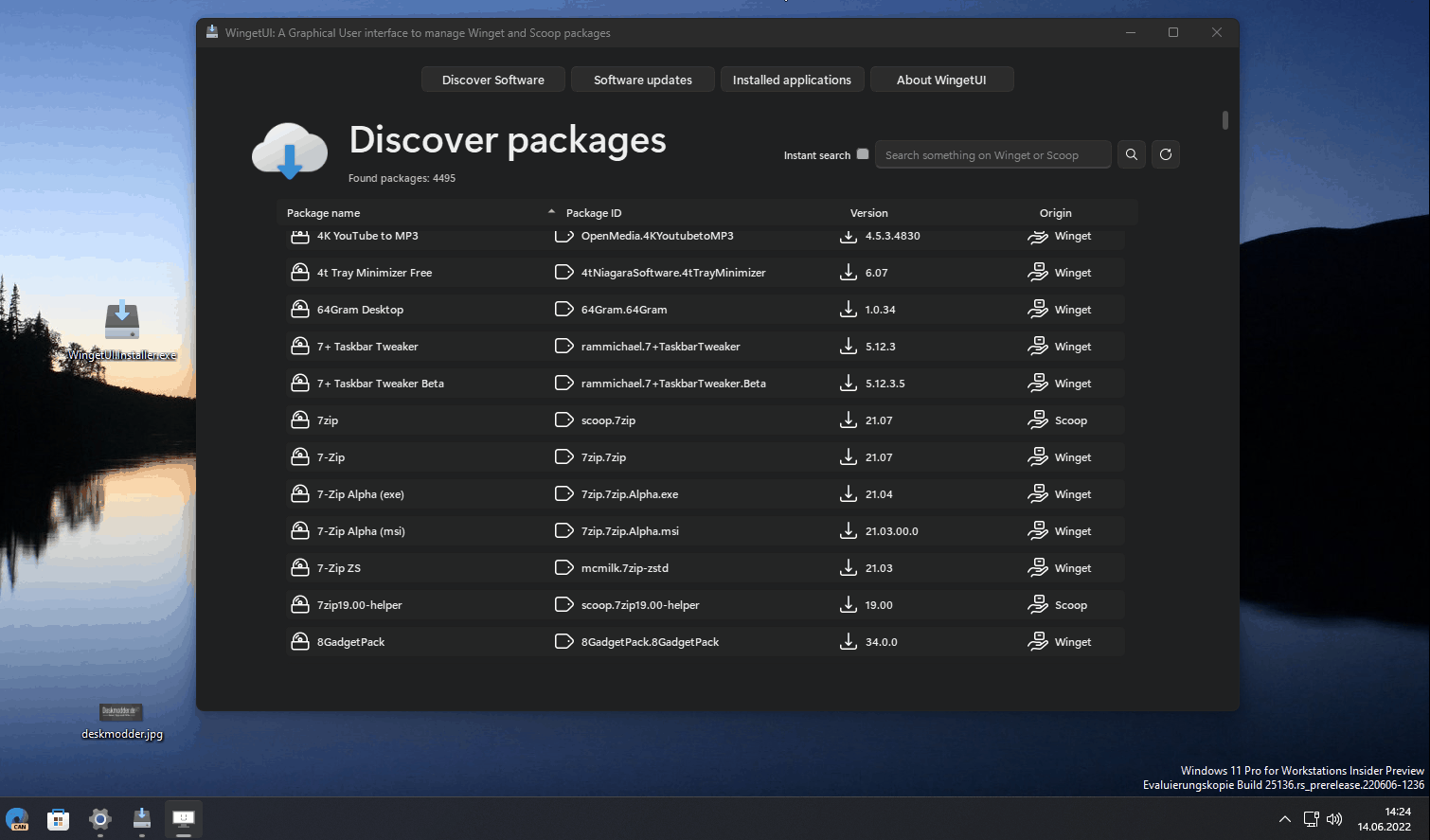Go to the Installed applications tab
The image size is (1430, 840).
pos(793,80)
